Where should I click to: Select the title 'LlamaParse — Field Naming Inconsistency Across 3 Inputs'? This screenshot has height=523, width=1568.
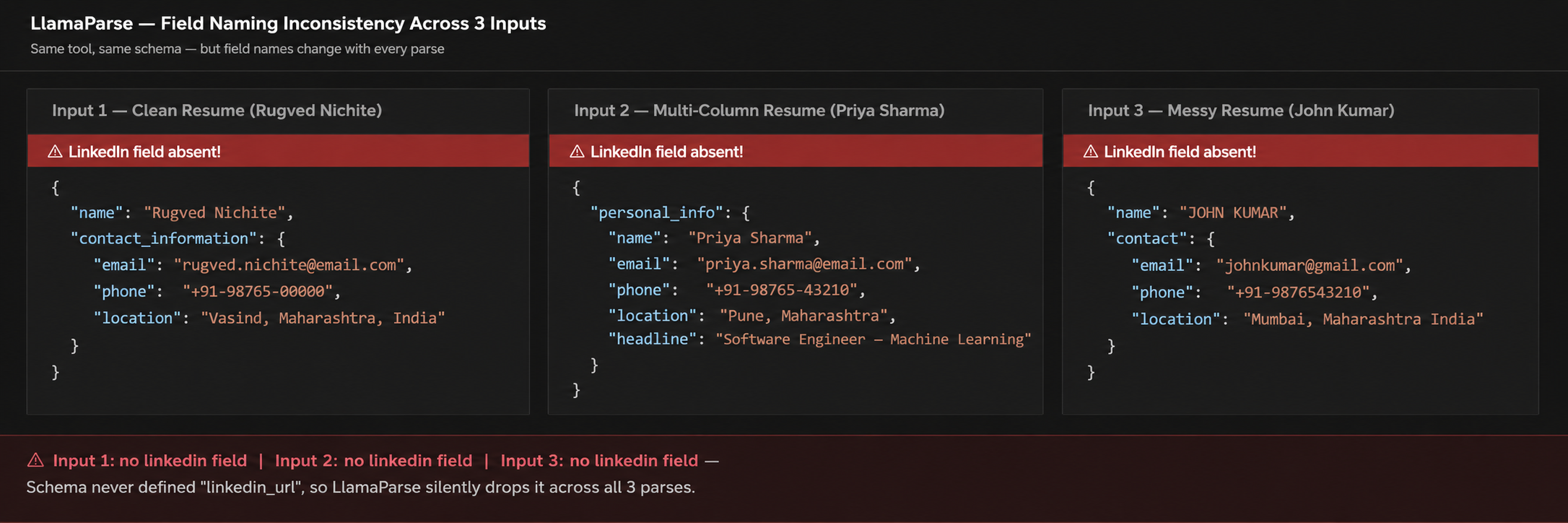click(x=288, y=24)
